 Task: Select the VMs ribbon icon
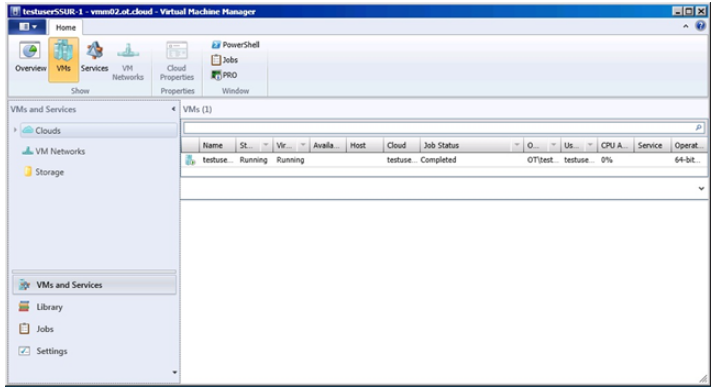(64, 59)
